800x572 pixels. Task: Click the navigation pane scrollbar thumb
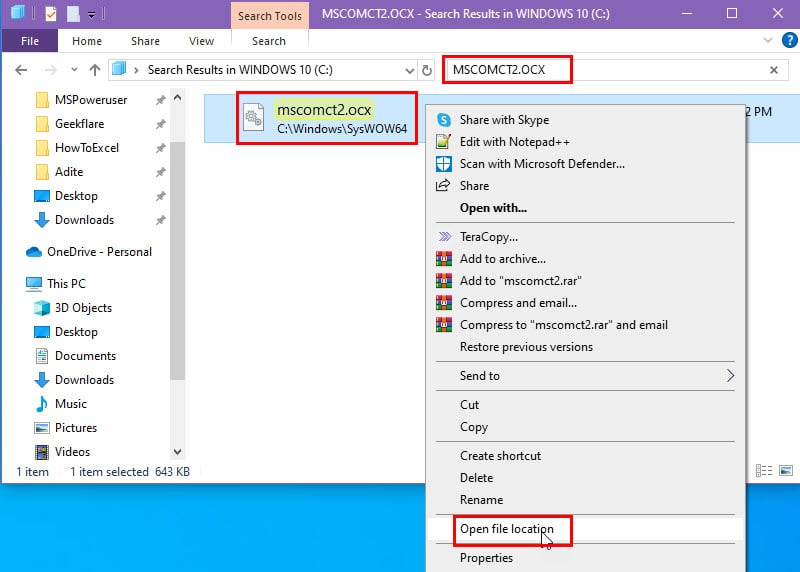tap(178, 260)
